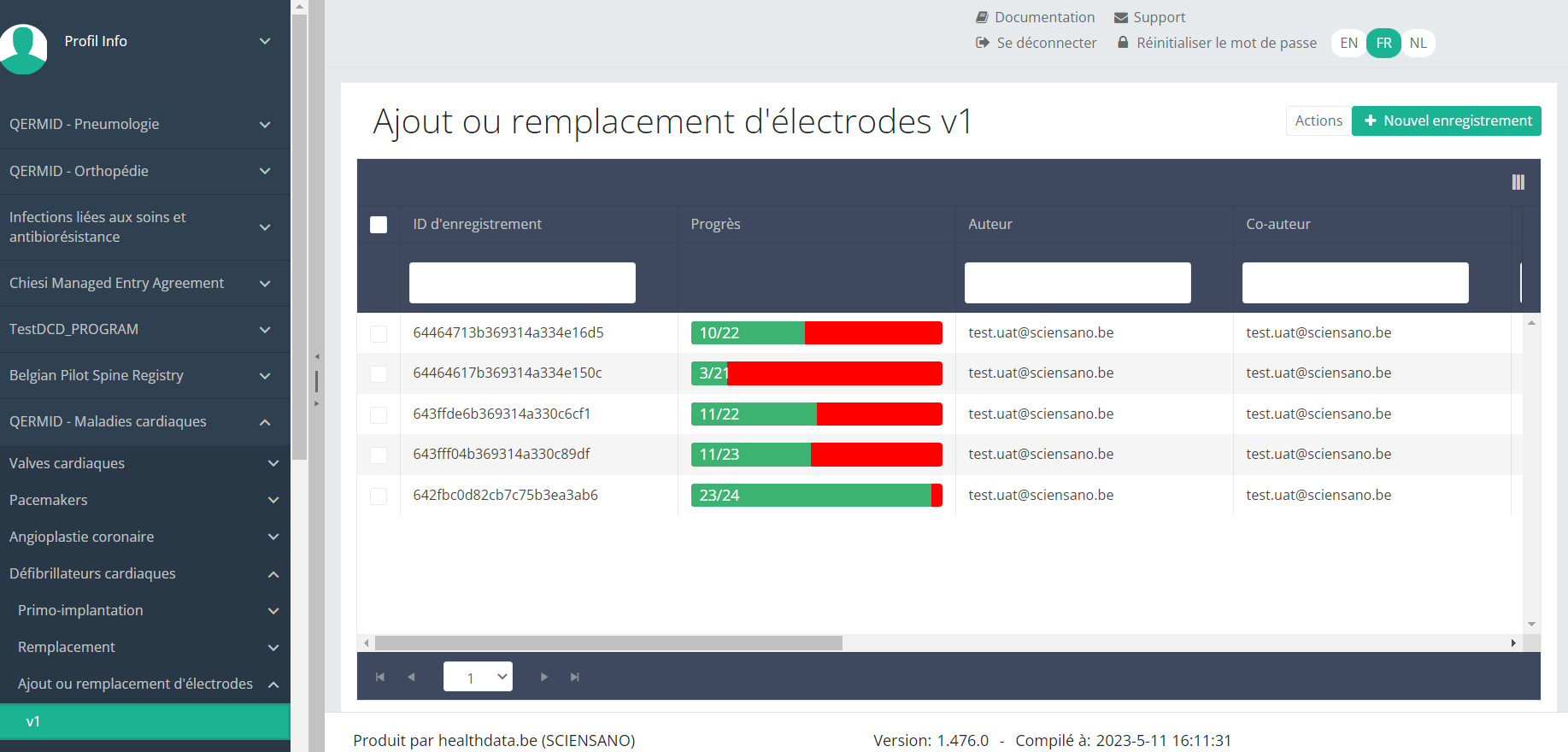Click the sidebar collapse handle arrow
Image resolution: width=1568 pixels, height=752 pixels.
pyautogui.click(x=317, y=356)
